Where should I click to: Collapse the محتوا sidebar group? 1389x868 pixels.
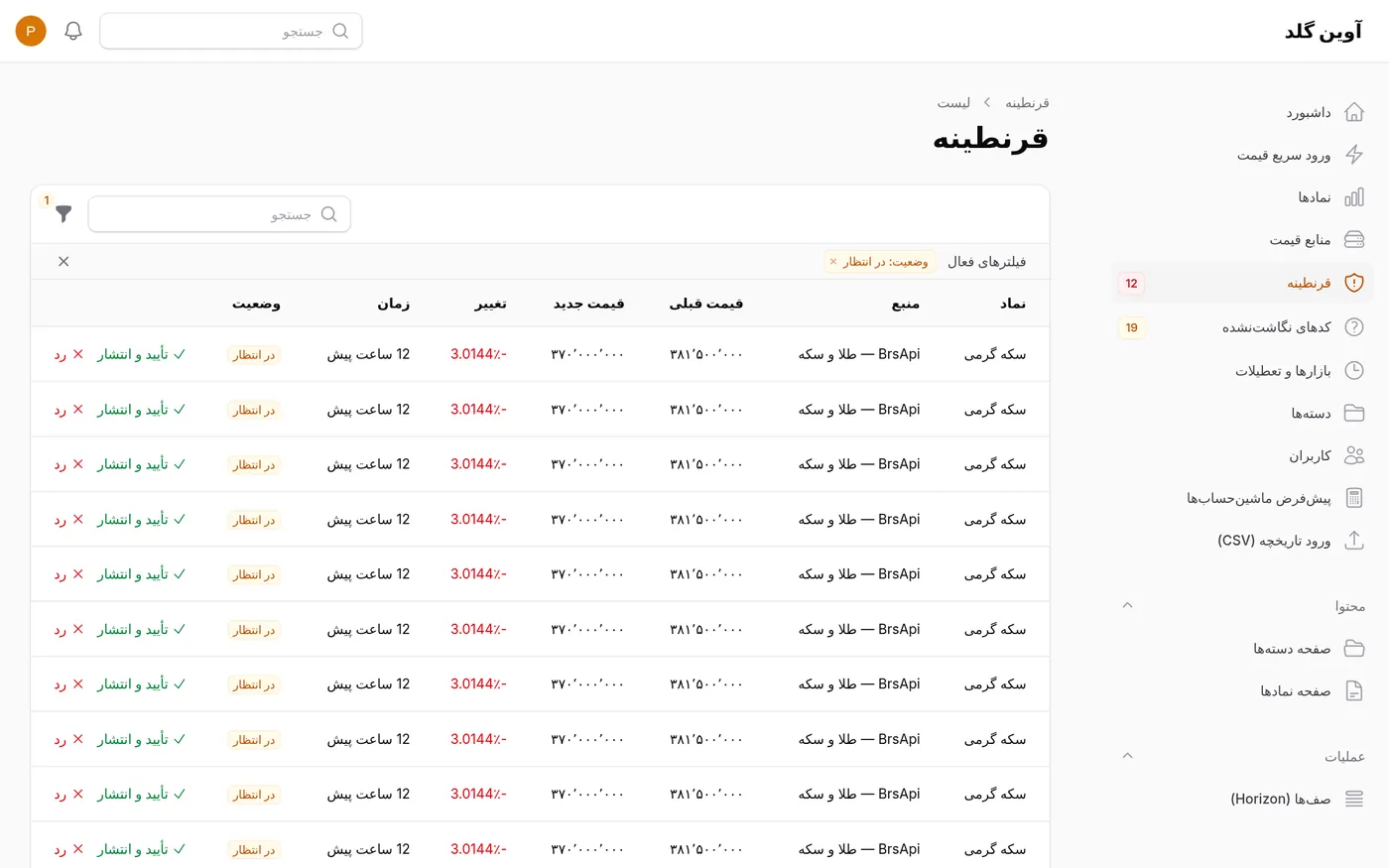1127,605
